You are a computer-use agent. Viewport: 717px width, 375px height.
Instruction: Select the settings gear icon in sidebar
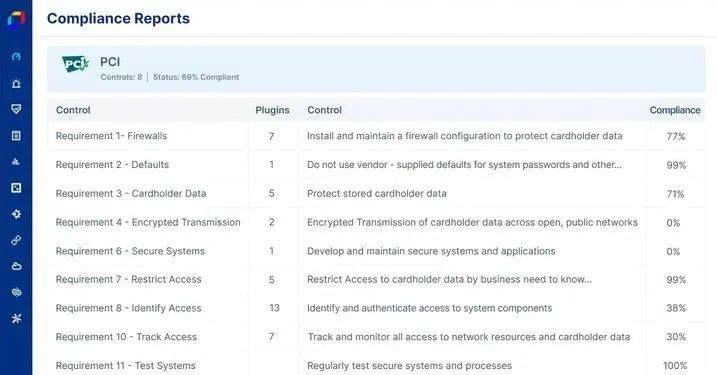click(x=16, y=214)
